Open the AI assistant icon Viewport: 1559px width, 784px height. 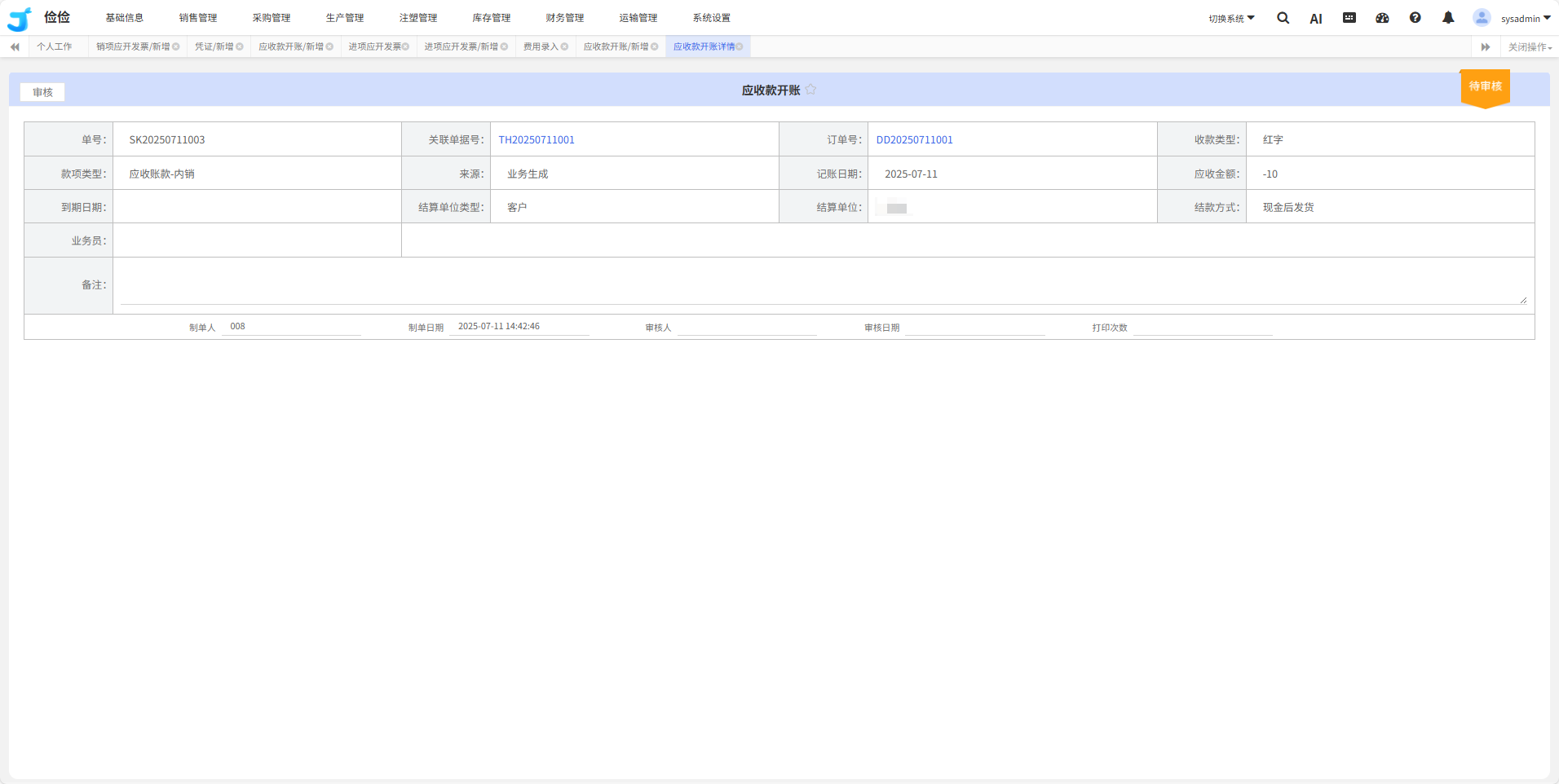point(1315,19)
